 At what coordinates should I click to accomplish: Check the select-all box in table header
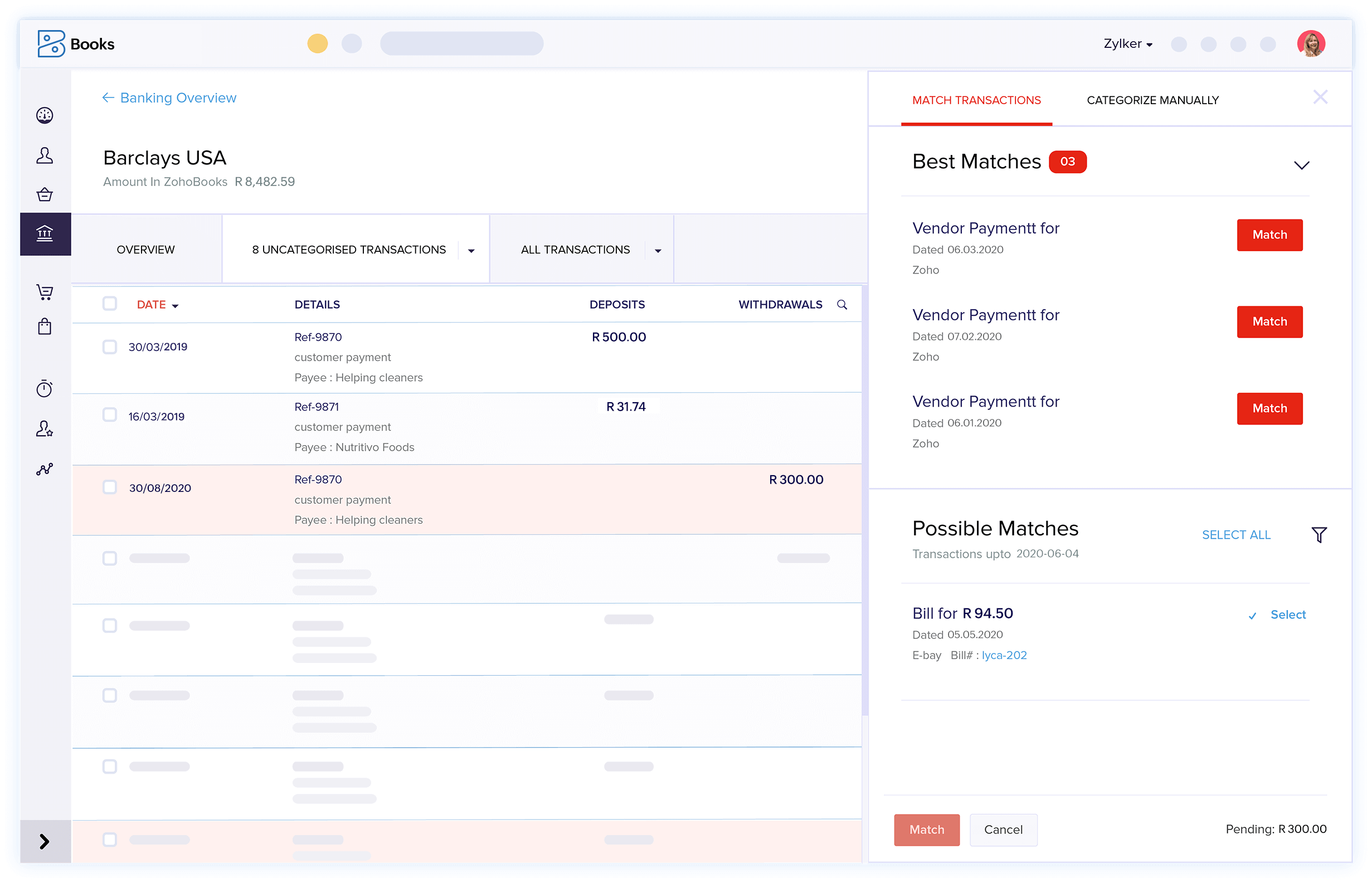click(110, 303)
